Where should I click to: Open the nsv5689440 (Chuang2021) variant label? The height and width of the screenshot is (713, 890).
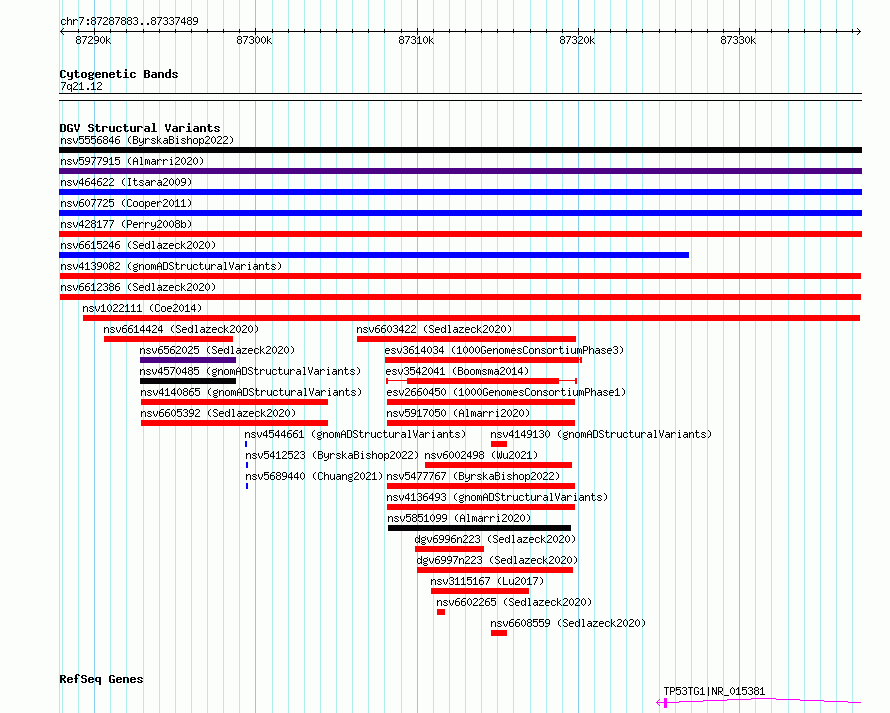point(314,476)
